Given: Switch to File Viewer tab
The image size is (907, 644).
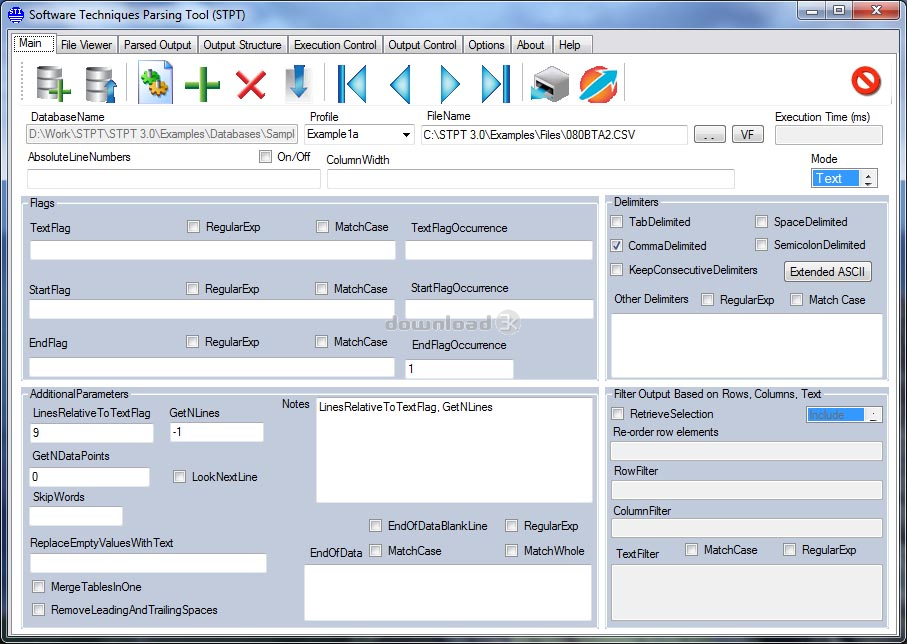Looking at the screenshot, I should pos(86,45).
